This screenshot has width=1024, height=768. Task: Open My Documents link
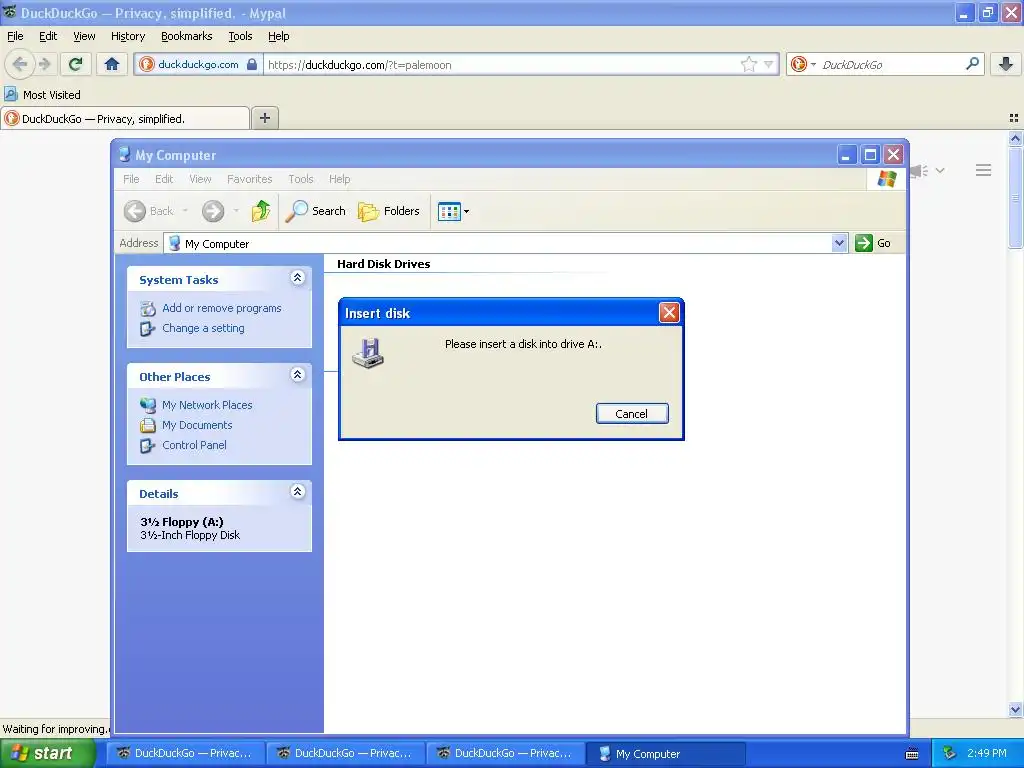tap(197, 425)
